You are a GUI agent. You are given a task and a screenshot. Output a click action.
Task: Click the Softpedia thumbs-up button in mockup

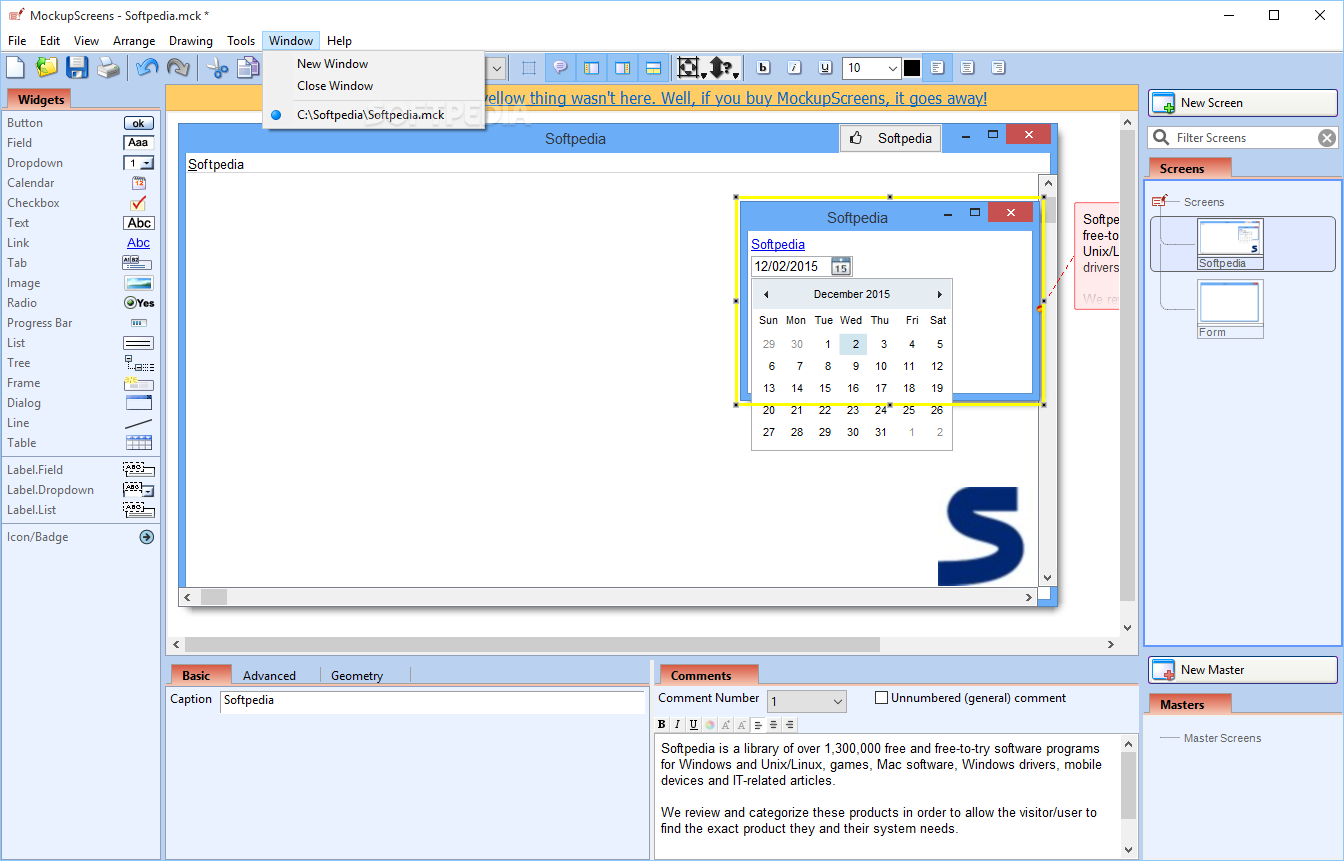click(890, 139)
